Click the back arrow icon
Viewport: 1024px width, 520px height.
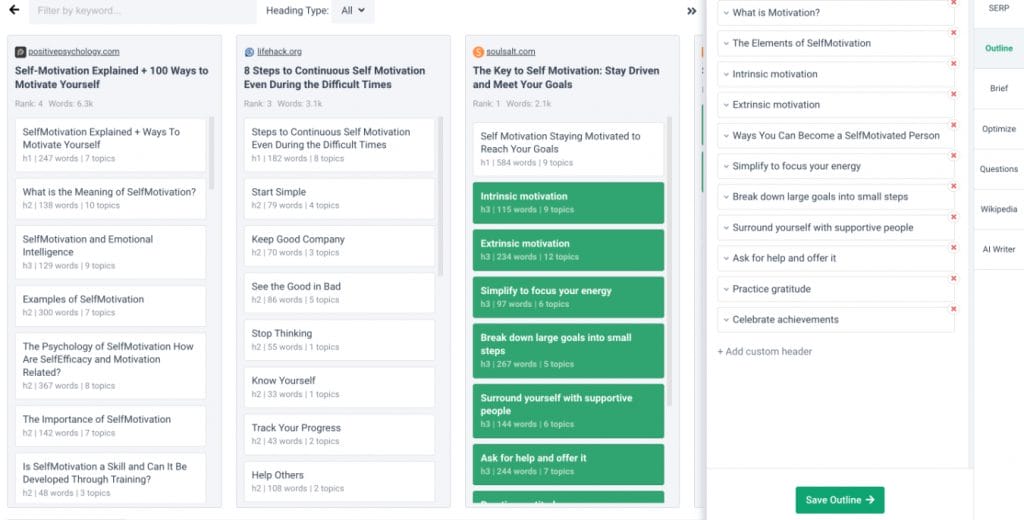coord(14,10)
